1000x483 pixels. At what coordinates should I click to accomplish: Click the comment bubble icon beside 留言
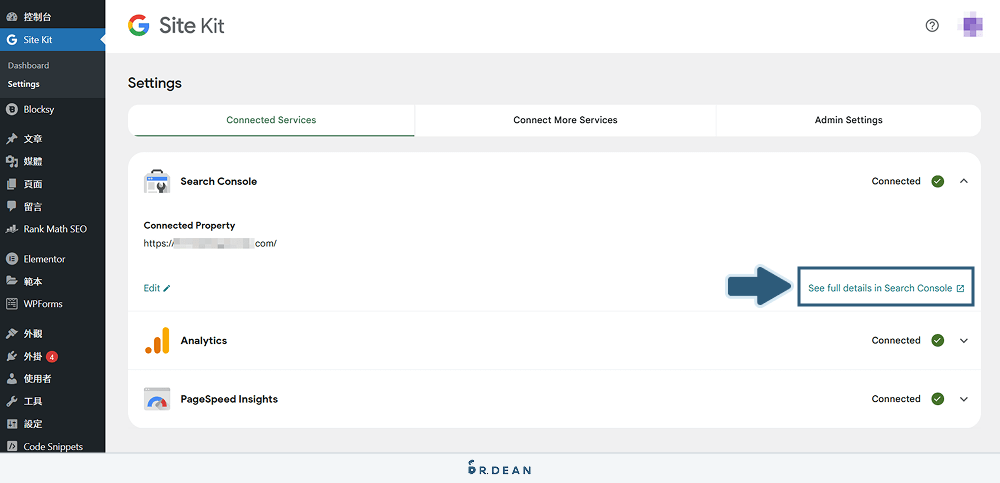[11, 206]
